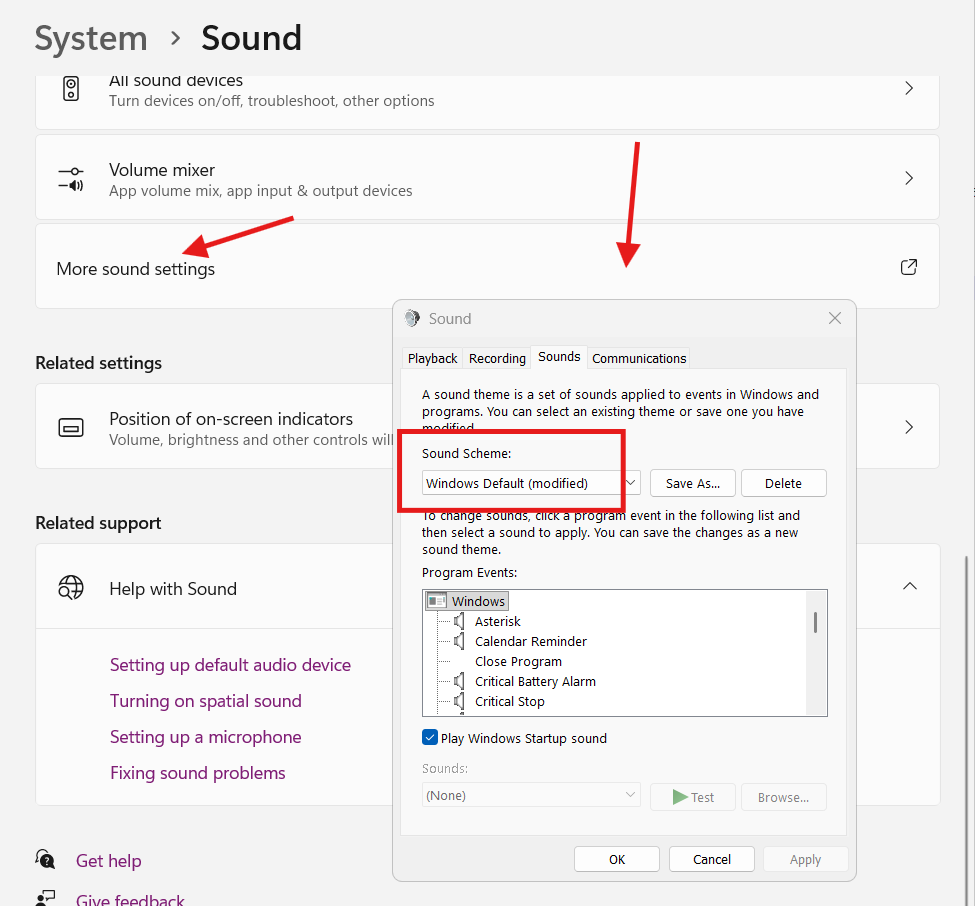This screenshot has width=975, height=906.
Task: Open the Get help link
Action: click(109, 861)
